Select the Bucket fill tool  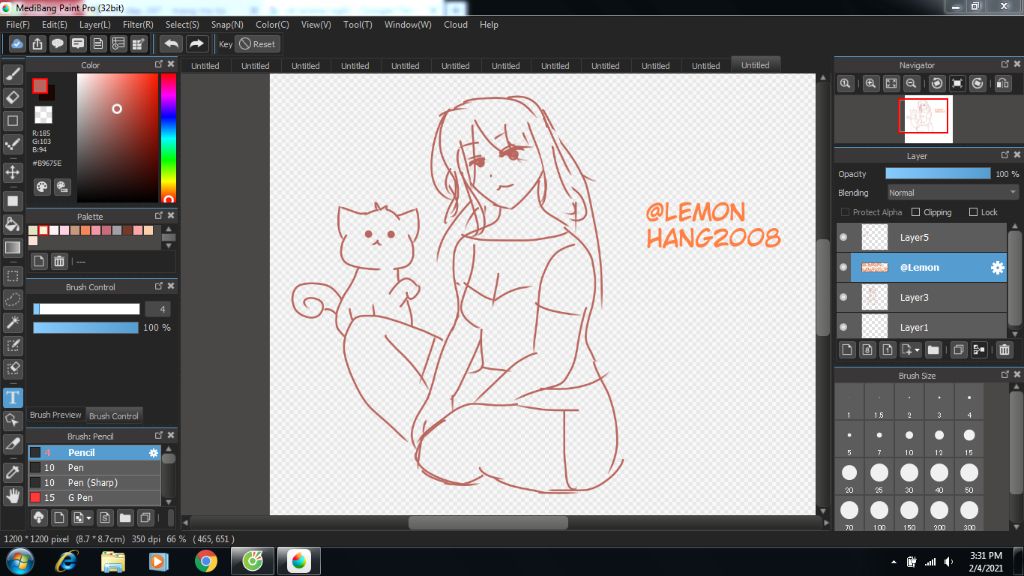[12, 224]
